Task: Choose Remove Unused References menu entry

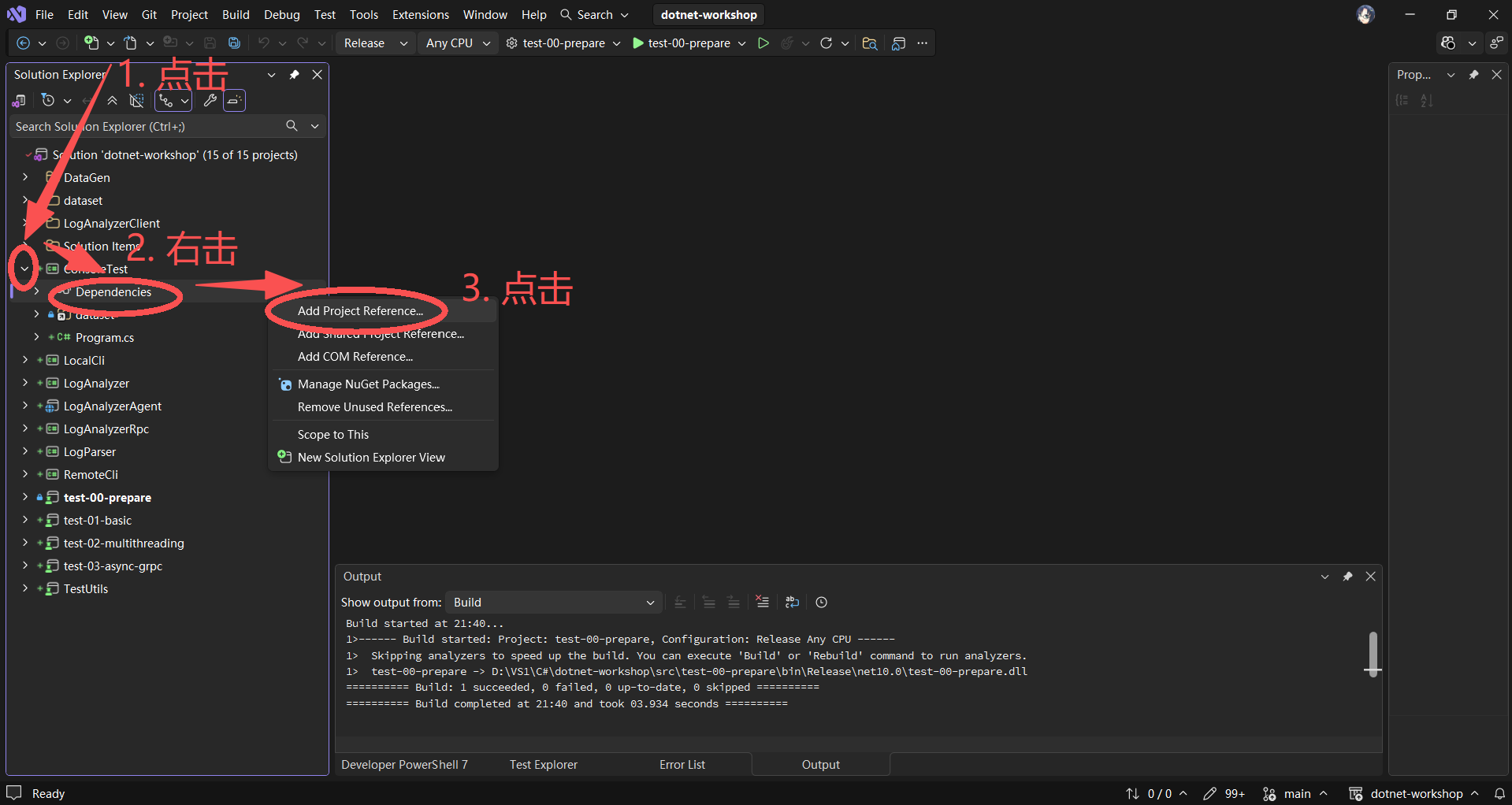Action: point(384,407)
